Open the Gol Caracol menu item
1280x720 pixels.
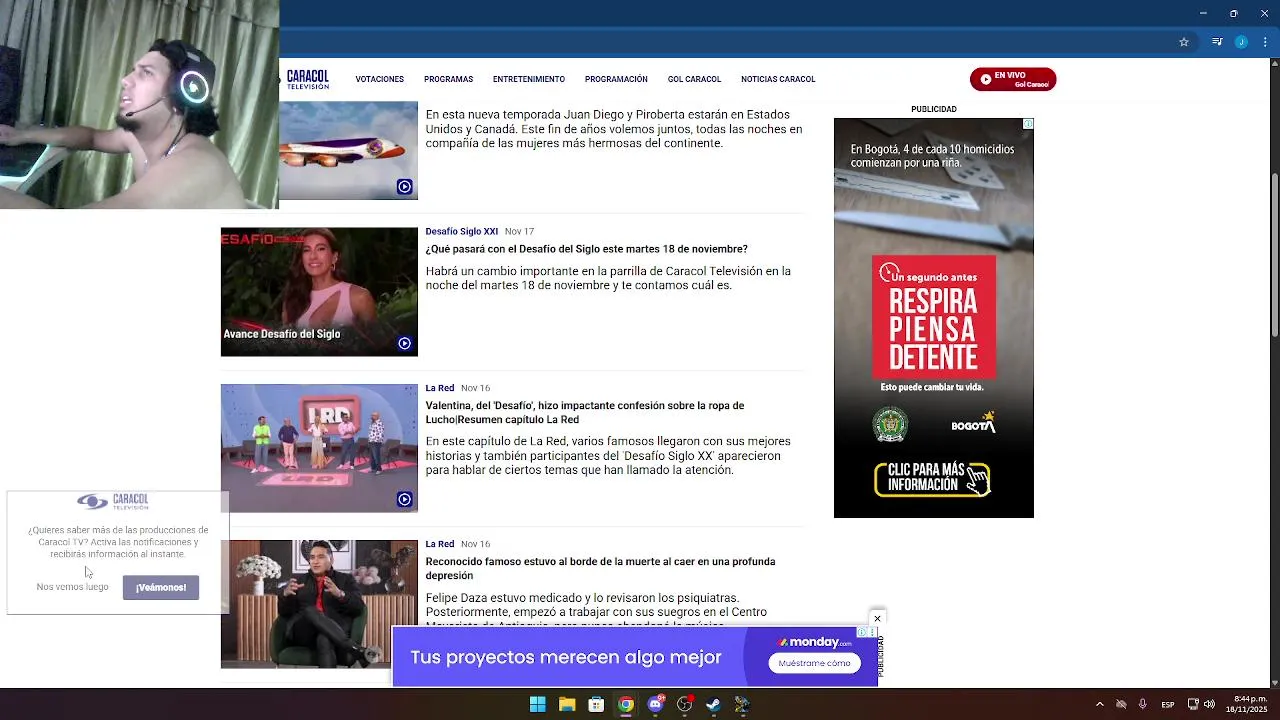[694, 79]
